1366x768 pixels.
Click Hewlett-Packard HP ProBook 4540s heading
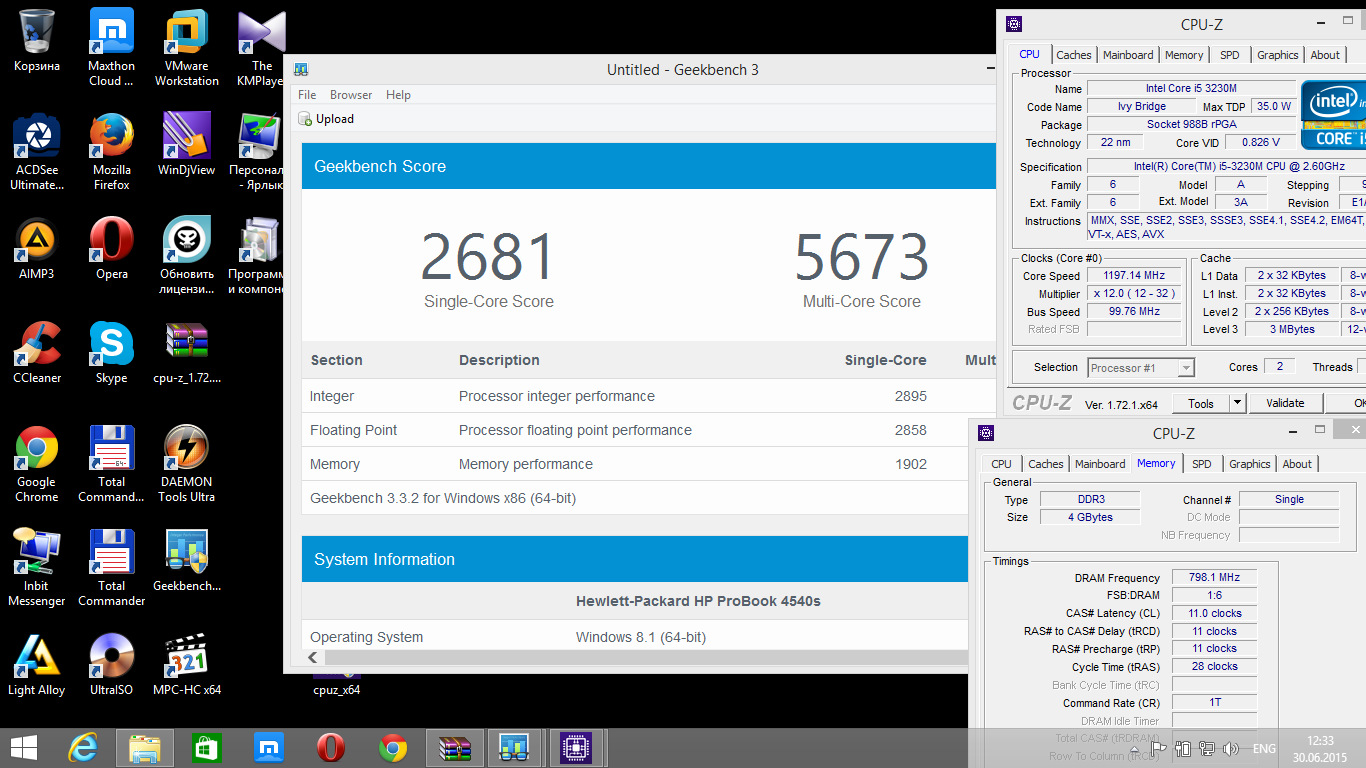point(698,601)
